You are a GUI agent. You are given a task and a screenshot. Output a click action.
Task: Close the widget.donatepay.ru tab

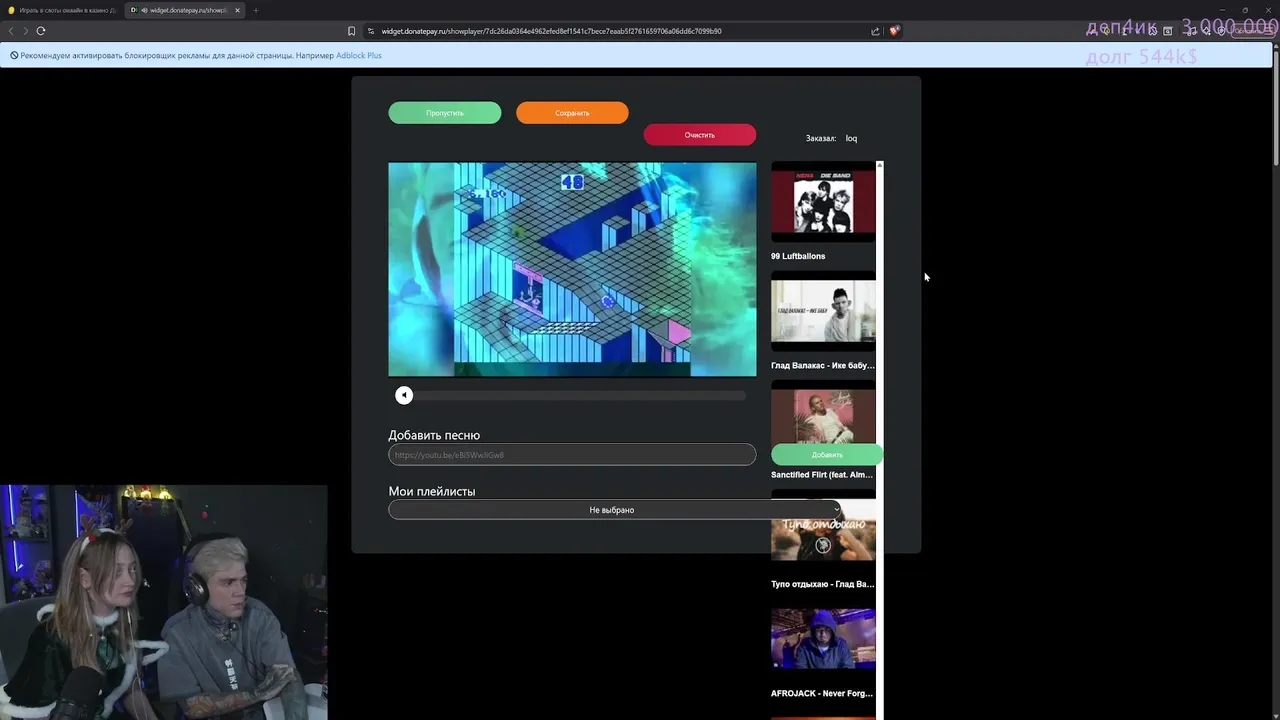coord(237,10)
